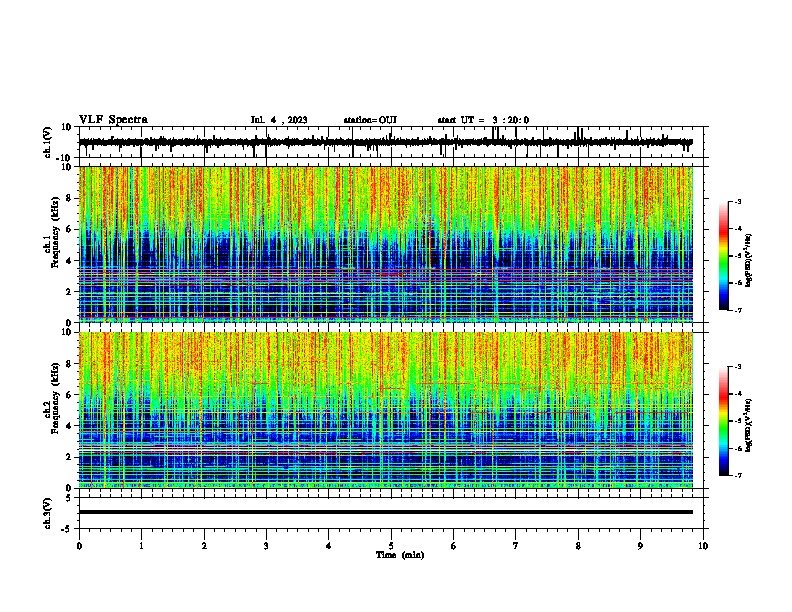Image resolution: width=792 pixels, height=612 pixels.
Task: Click the "station=OUJ" header label
Action: pyautogui.click(x=370, y=120)
